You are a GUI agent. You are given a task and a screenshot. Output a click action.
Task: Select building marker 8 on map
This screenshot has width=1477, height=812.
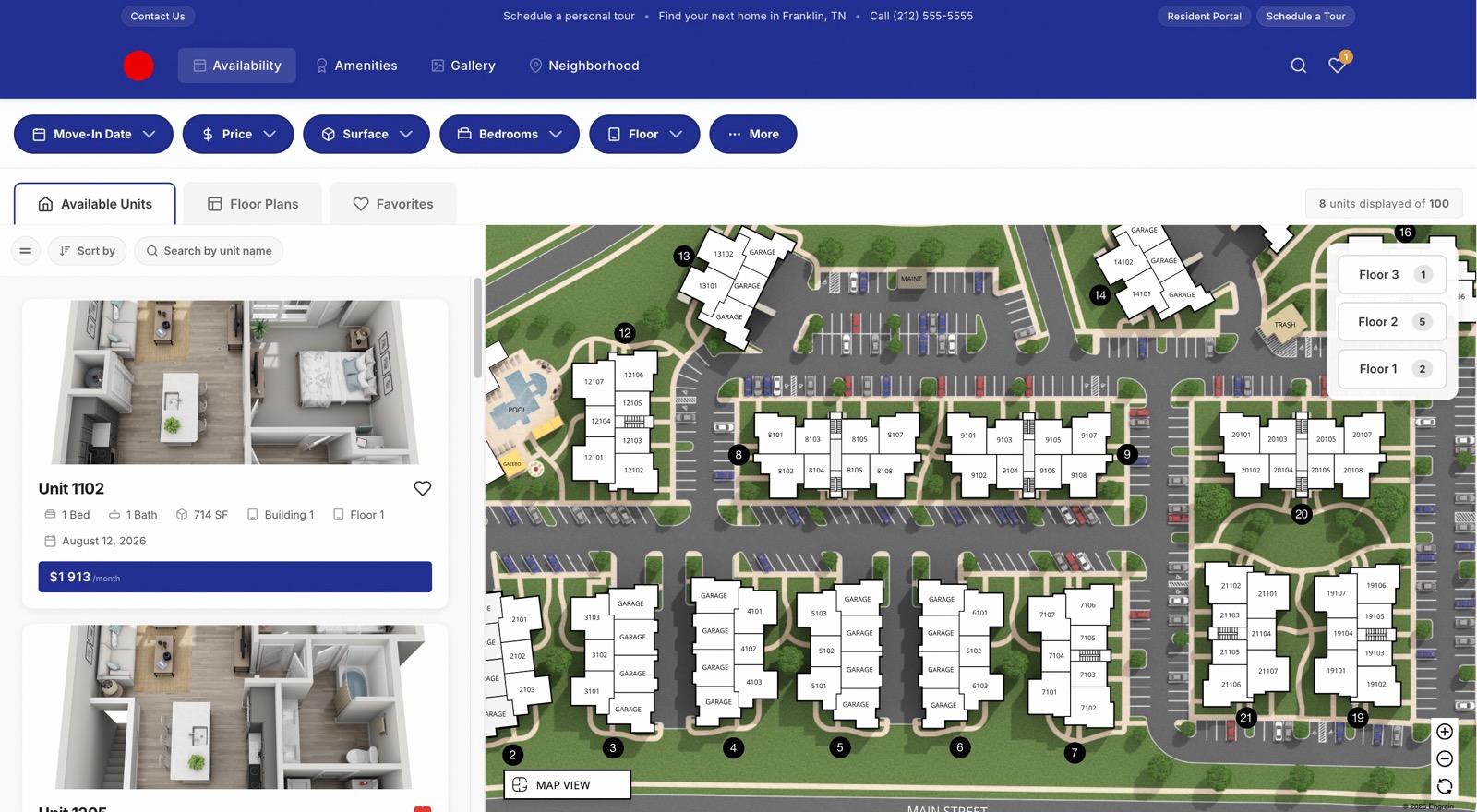pyautogui.click(x=738, y=454)
